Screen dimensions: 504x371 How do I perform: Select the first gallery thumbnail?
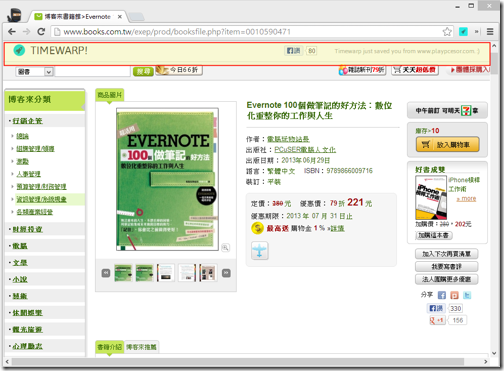click(123, 273)
